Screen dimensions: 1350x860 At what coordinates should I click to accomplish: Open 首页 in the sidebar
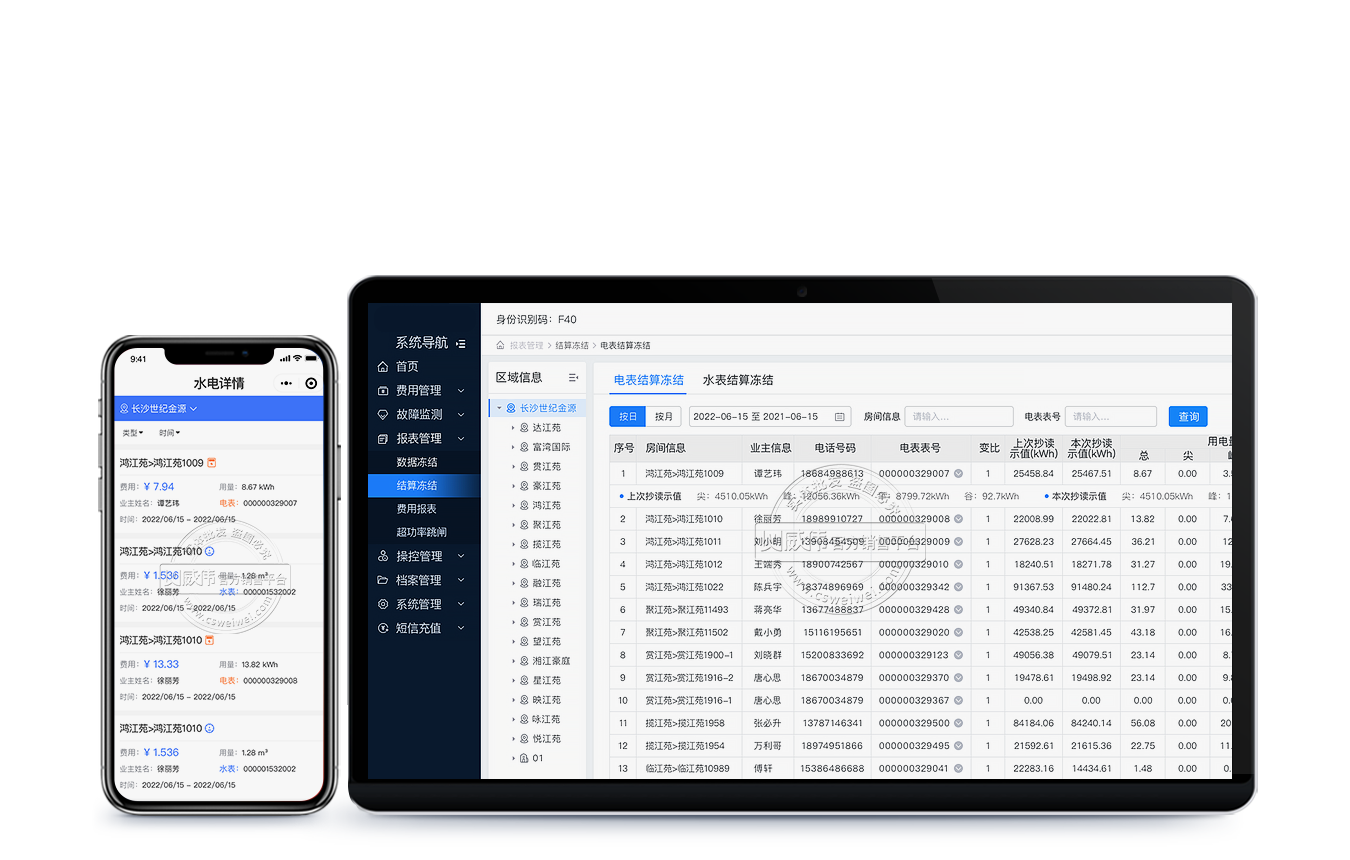407,367
